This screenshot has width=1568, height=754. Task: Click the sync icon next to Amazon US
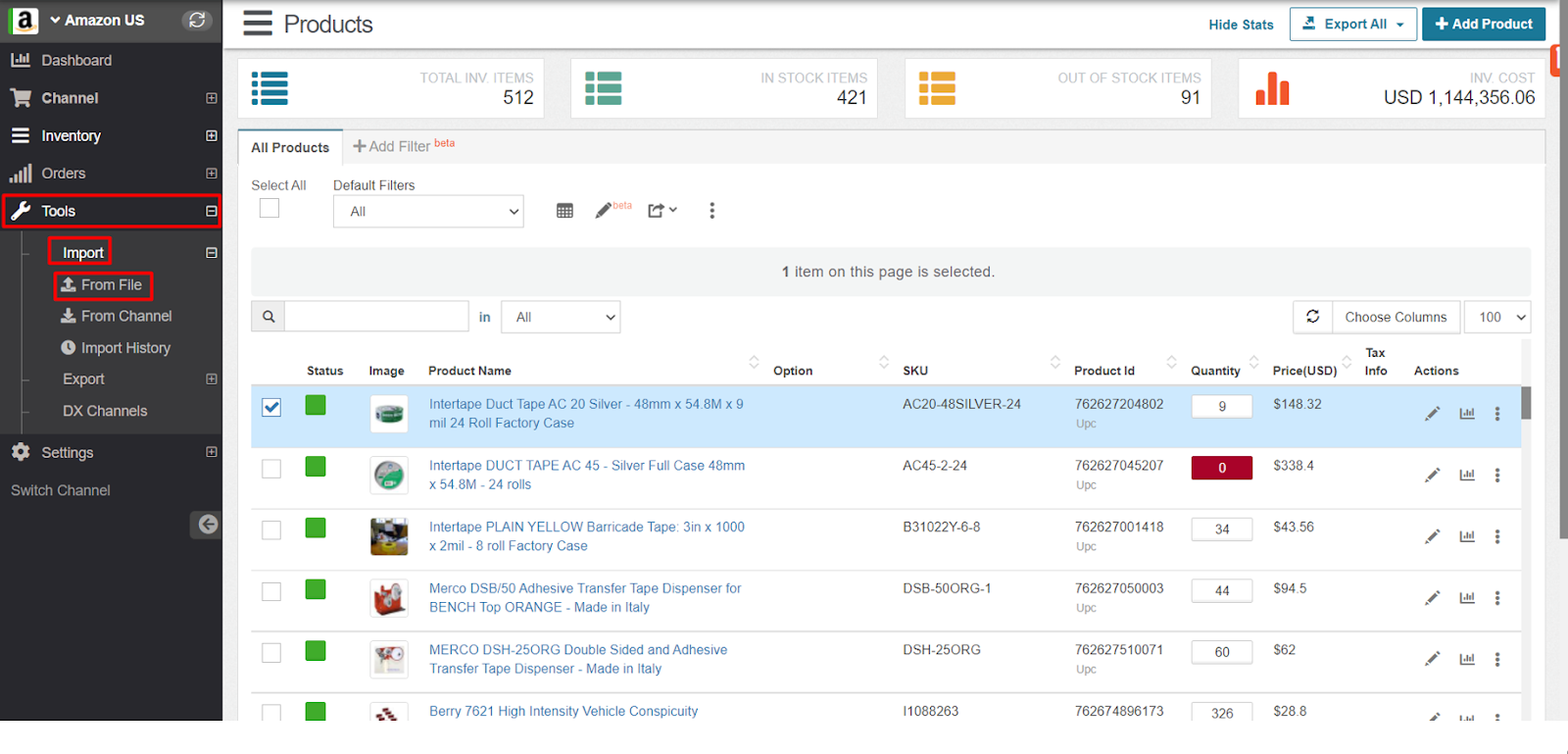[197, 20]
